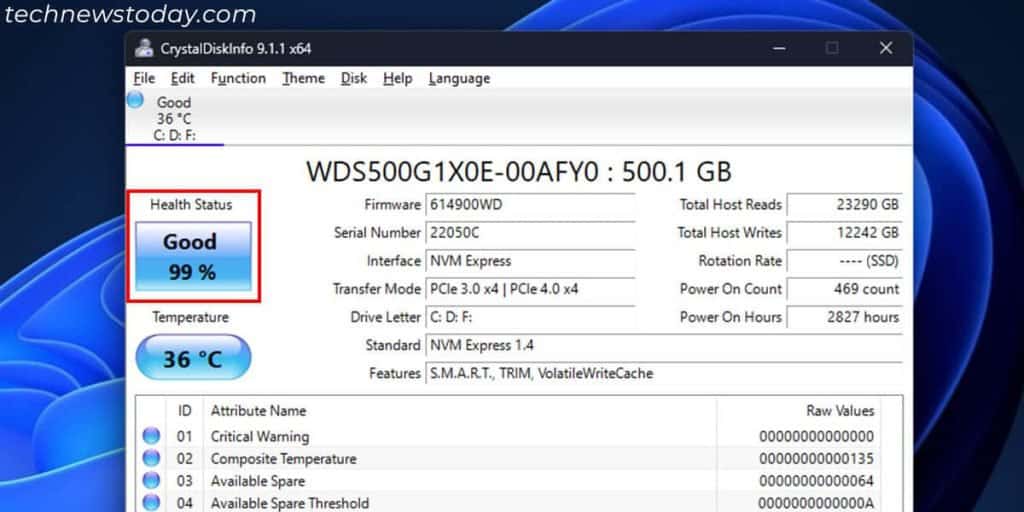
Task: Click status orb for Composite Temperature row
Action: pyautogui.click(x=151, y=458)
